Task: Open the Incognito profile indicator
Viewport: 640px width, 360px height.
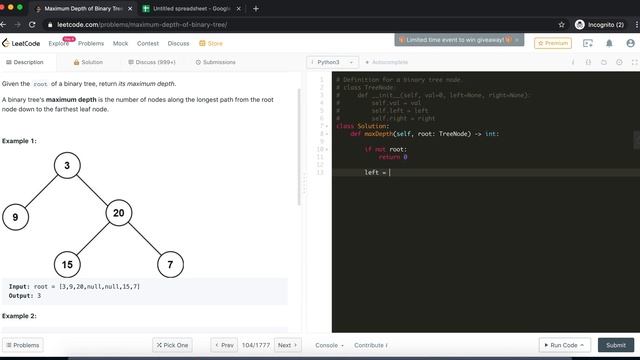Action: pyautogui.click(x=599, y=24)
